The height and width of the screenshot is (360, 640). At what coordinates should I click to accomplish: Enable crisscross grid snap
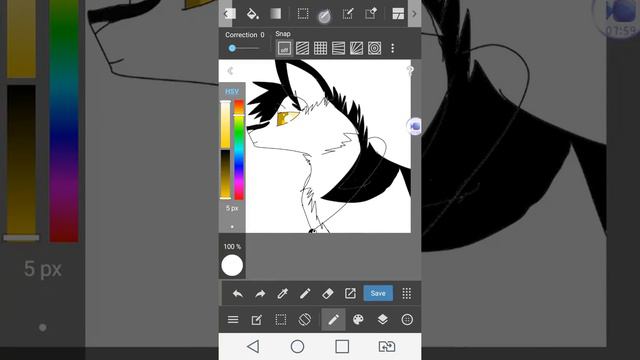coord(320,49)
